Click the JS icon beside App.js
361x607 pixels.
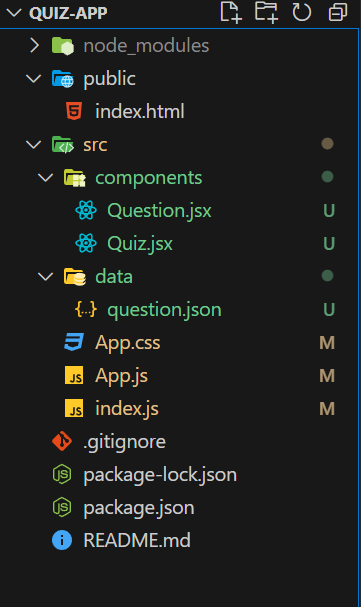(x=74, y=376)
